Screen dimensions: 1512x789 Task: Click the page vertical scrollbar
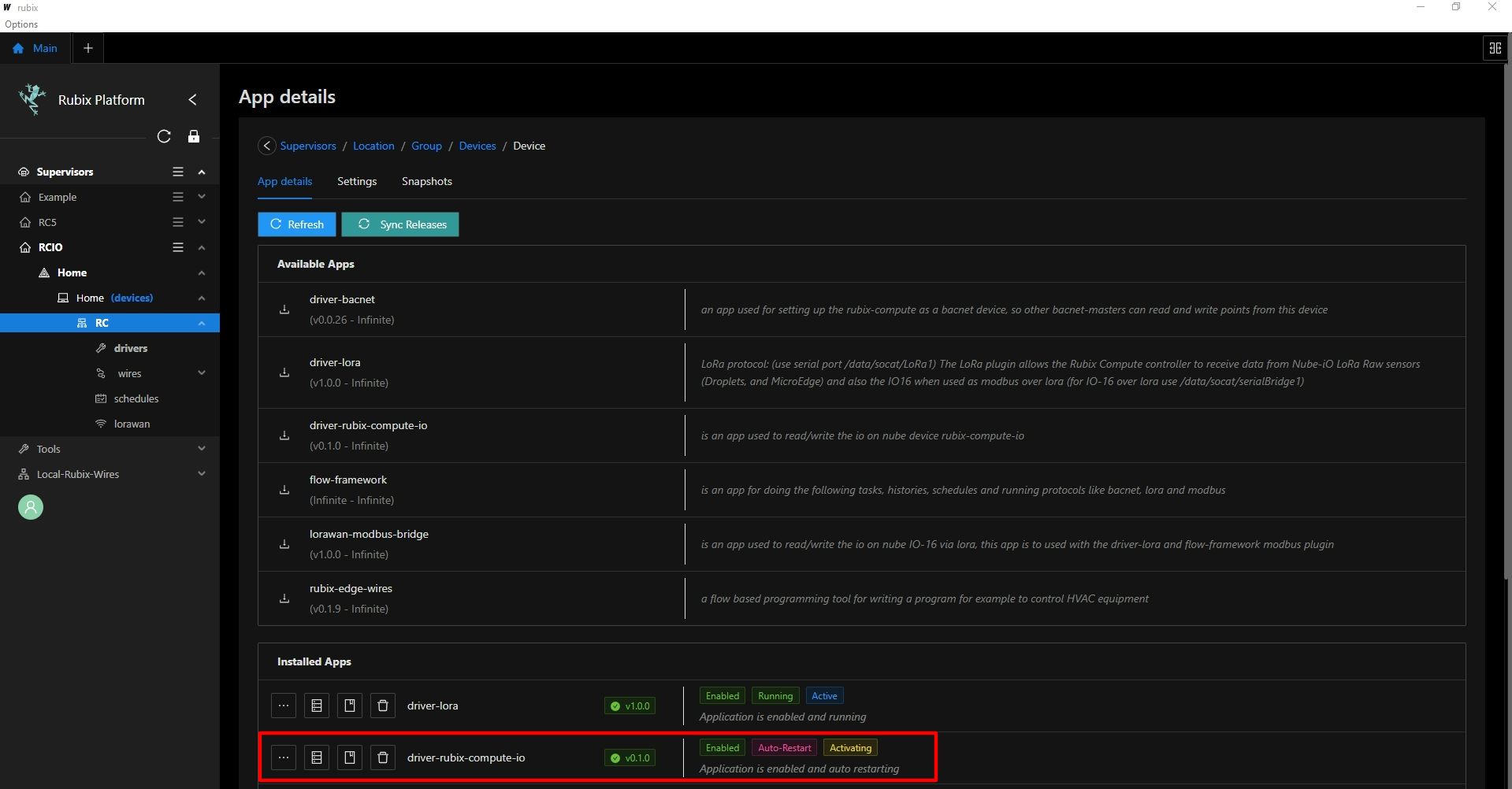(1507, 323)
